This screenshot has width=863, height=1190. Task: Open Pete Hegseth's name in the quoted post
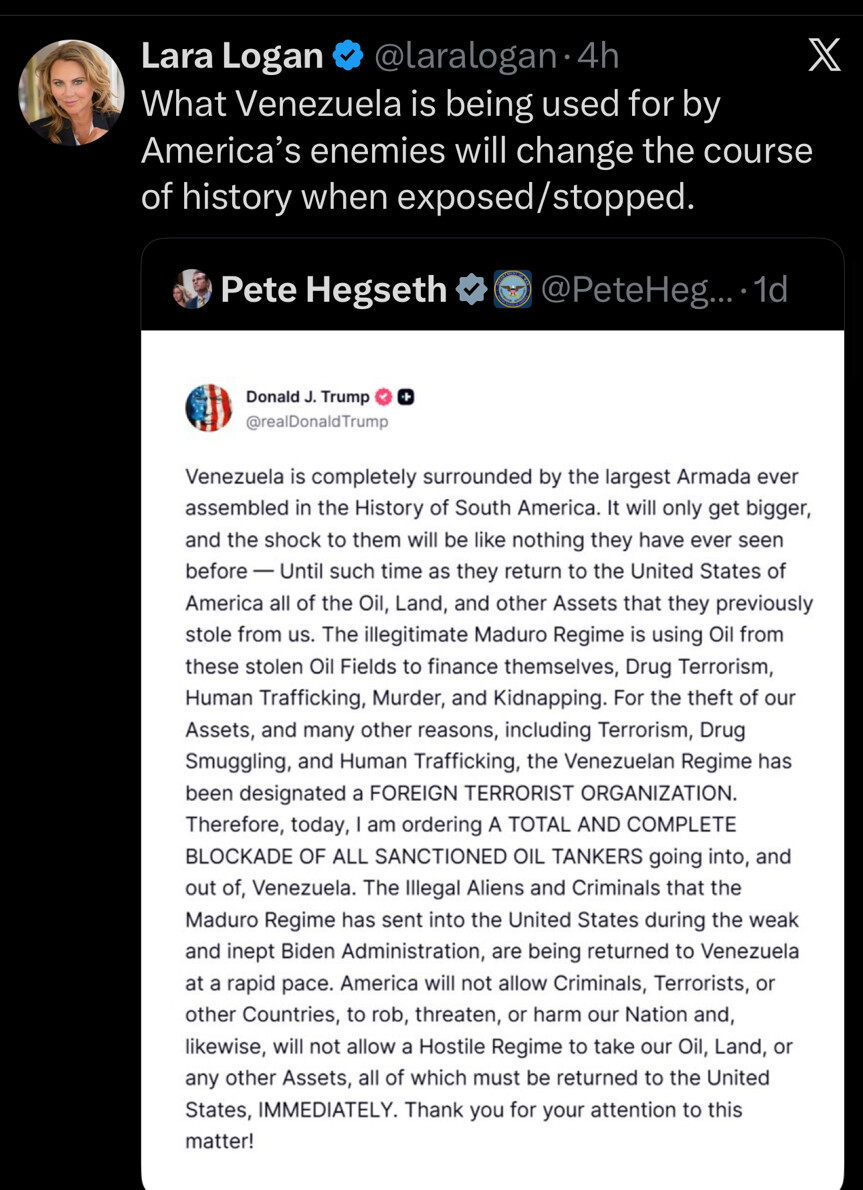pos(333,290)
